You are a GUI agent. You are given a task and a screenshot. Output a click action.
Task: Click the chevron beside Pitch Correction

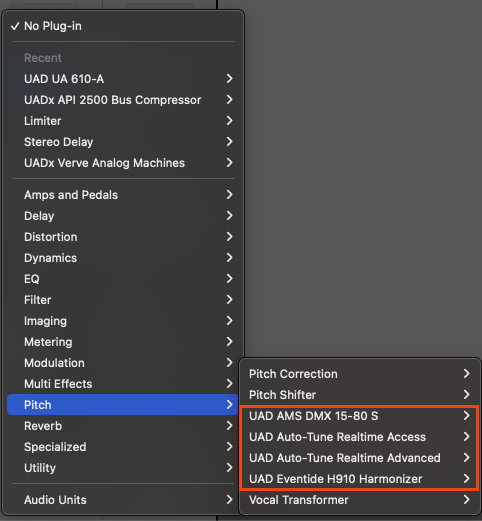[467, 374]
